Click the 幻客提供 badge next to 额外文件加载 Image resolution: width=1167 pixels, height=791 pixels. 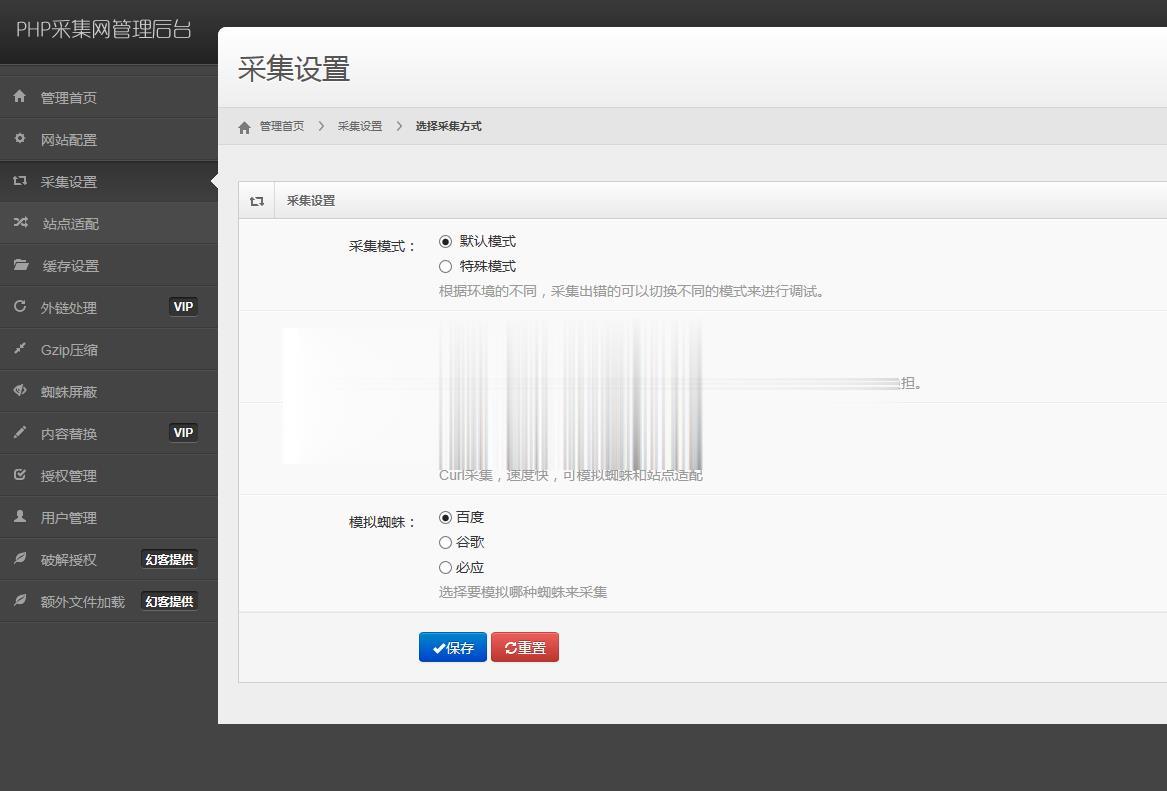169,601
